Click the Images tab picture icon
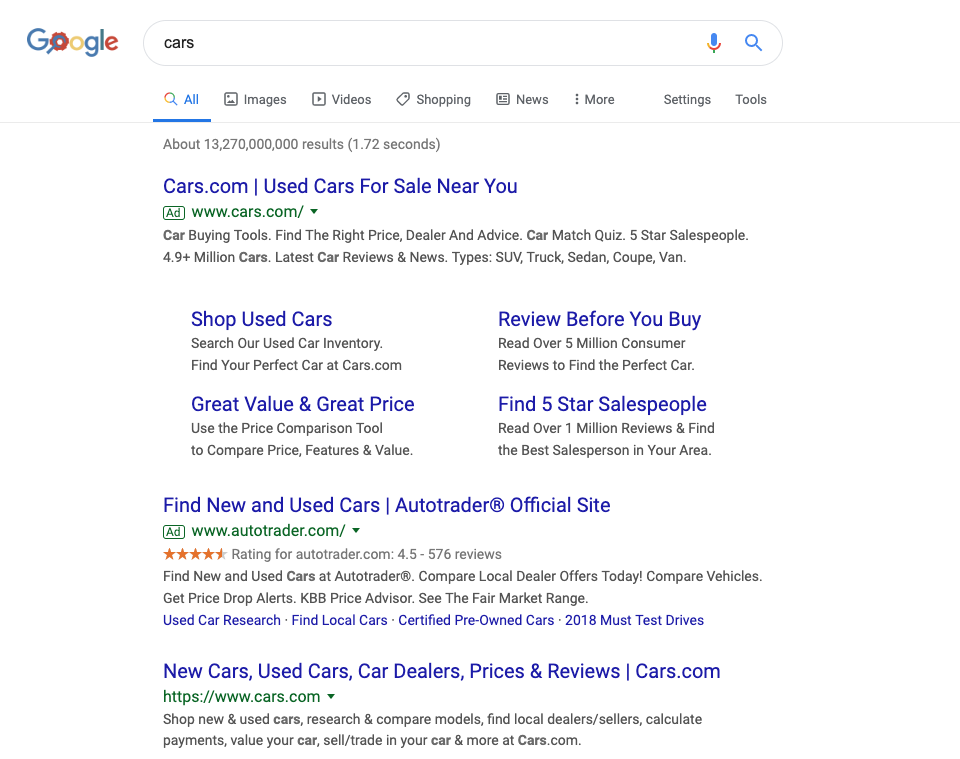The width and height of the screenshot is (960, 759). tap(231, 99)
